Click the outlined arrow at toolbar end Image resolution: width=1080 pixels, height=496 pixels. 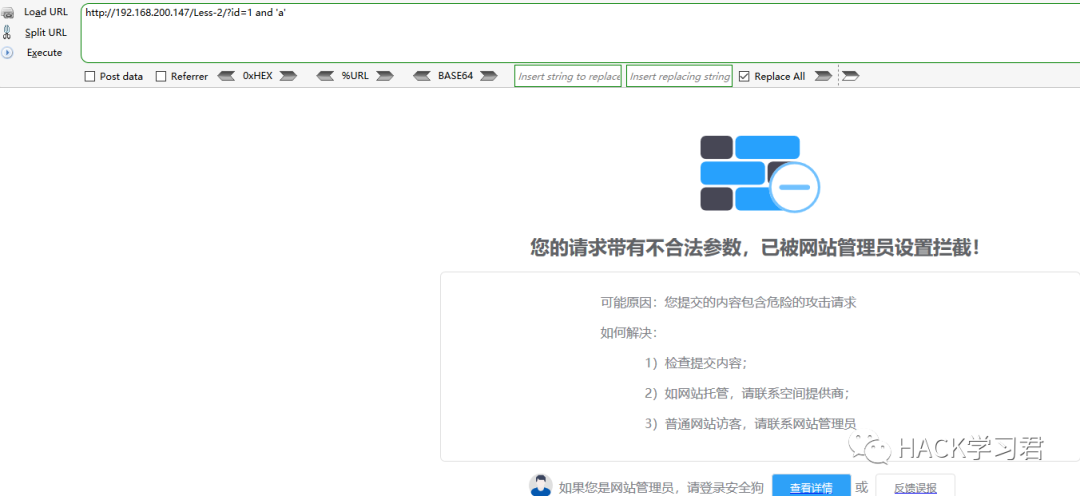[x=851, y=76]
